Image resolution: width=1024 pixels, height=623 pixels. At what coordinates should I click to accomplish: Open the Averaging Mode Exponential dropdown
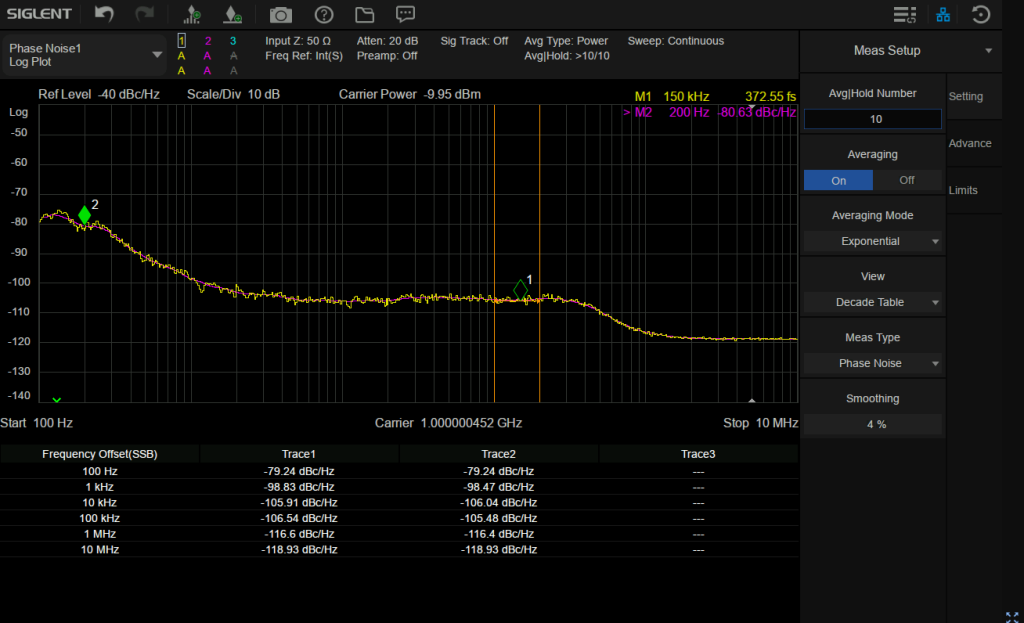click(x=873, y=241)
